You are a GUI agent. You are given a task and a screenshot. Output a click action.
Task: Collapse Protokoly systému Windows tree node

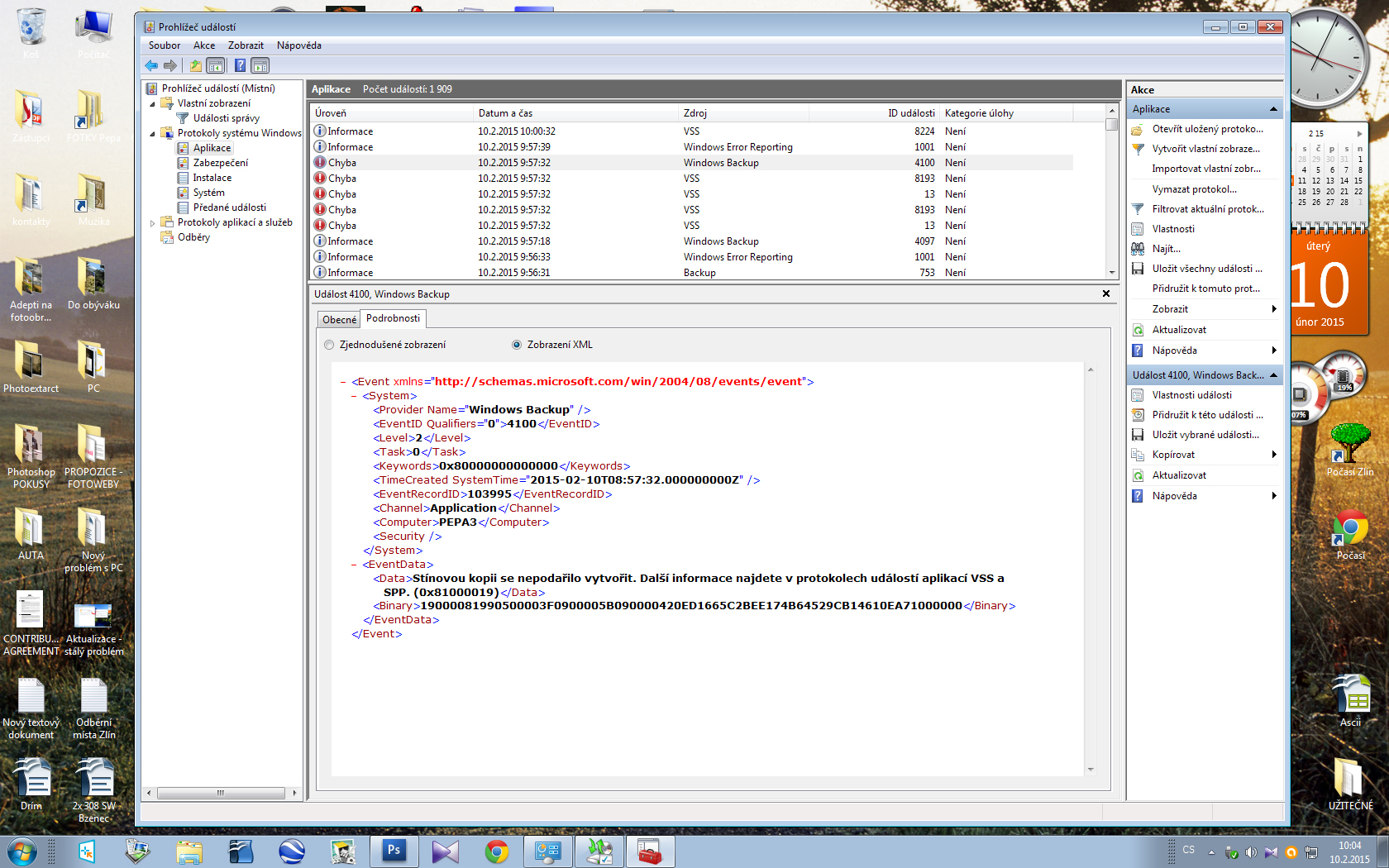153,133
